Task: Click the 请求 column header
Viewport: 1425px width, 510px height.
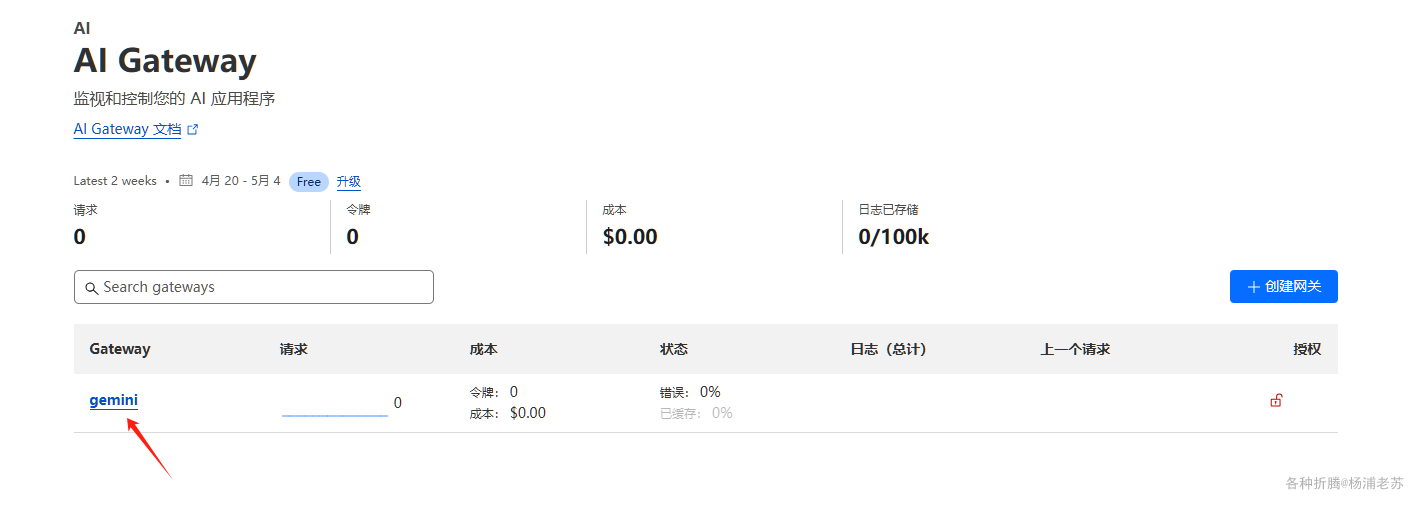Action: 294,349
